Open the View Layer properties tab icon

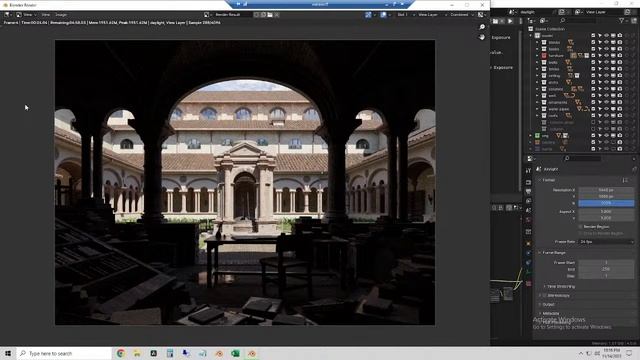coord(529,201)
